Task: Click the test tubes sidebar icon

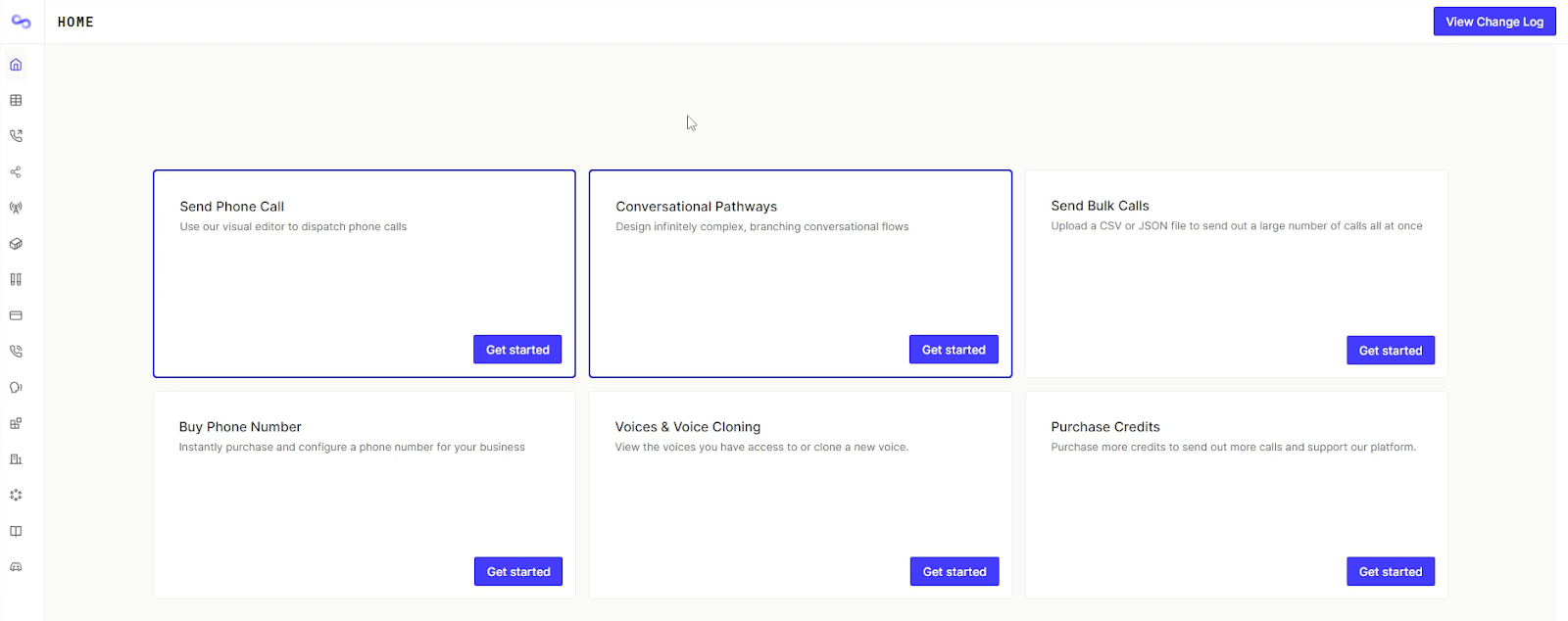Action: (16, 279)
